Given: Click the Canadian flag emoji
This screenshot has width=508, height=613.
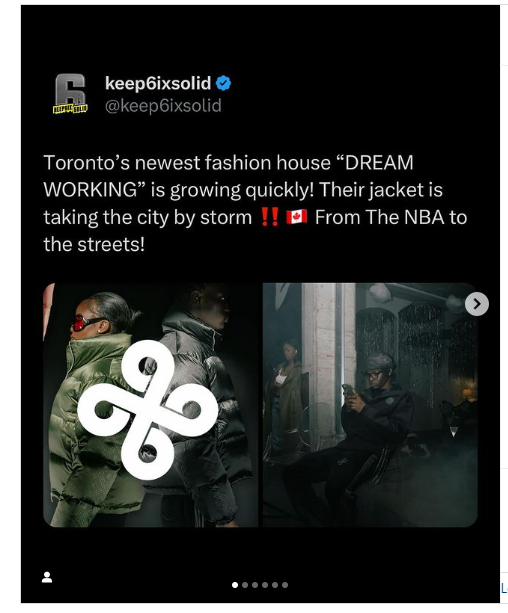Looking at the screenshot, I should click(296, 217).
